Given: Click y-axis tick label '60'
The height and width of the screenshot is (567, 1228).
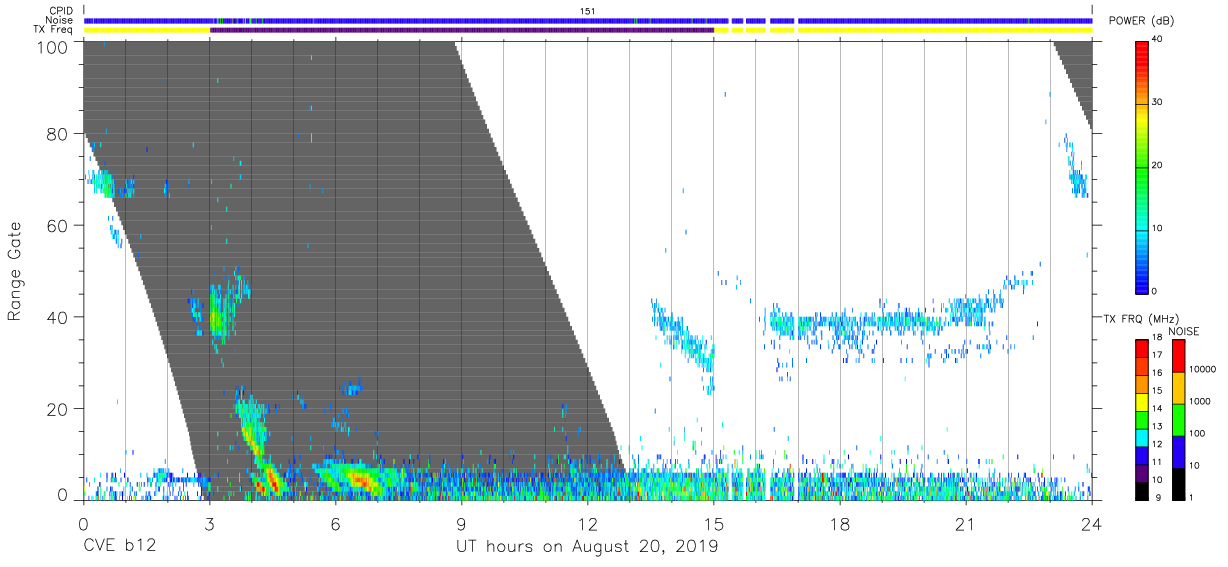Looking at the screenshot, I should click(x=58, y=226).
